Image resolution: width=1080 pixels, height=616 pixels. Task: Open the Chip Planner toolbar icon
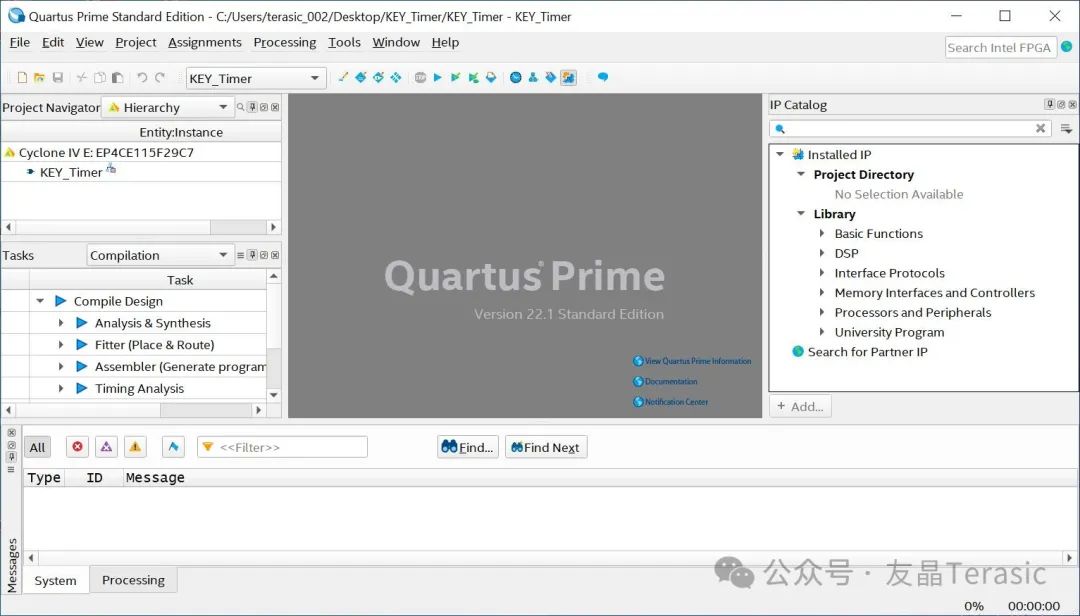395,77
